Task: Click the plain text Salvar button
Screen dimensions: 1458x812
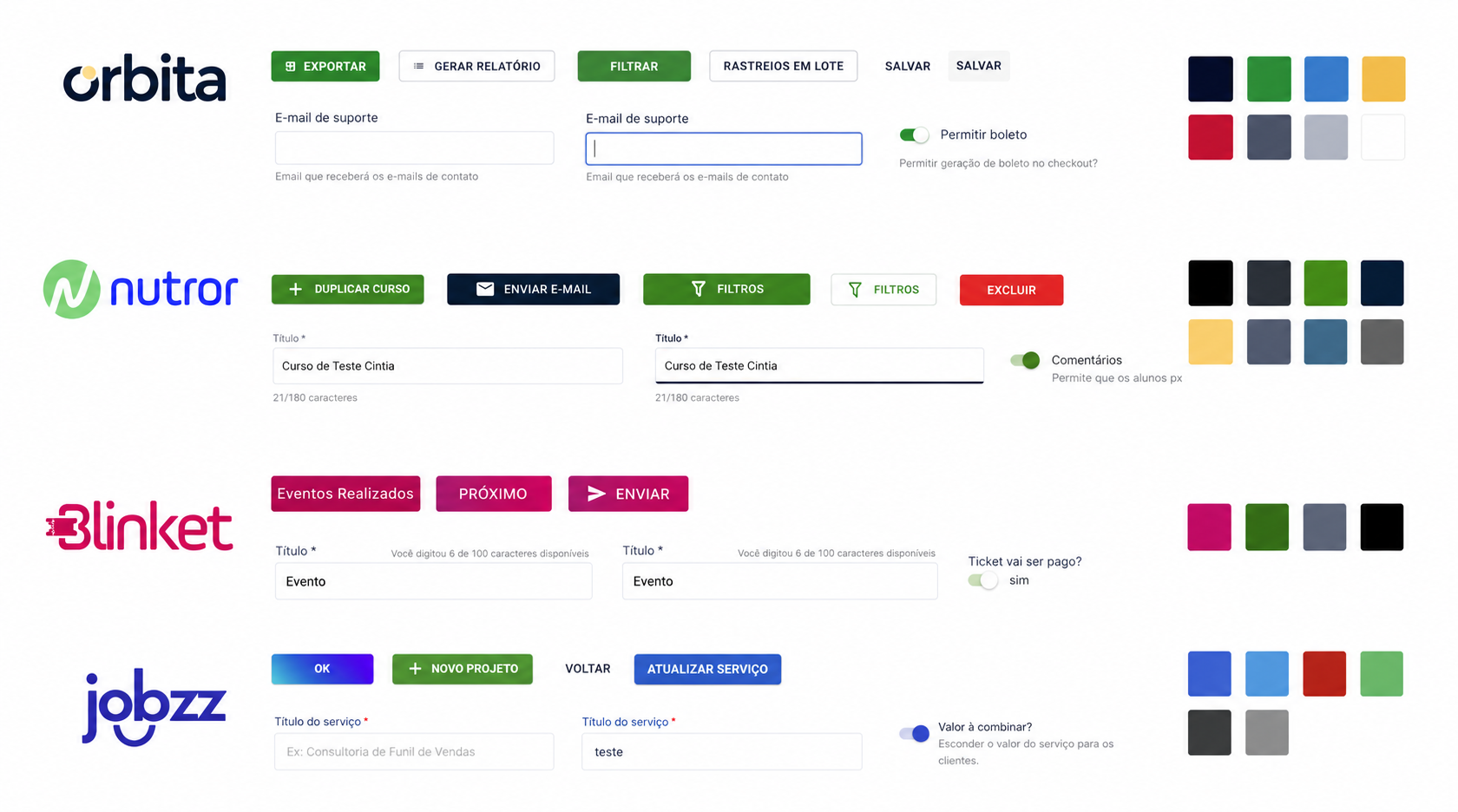Action: 908,66
